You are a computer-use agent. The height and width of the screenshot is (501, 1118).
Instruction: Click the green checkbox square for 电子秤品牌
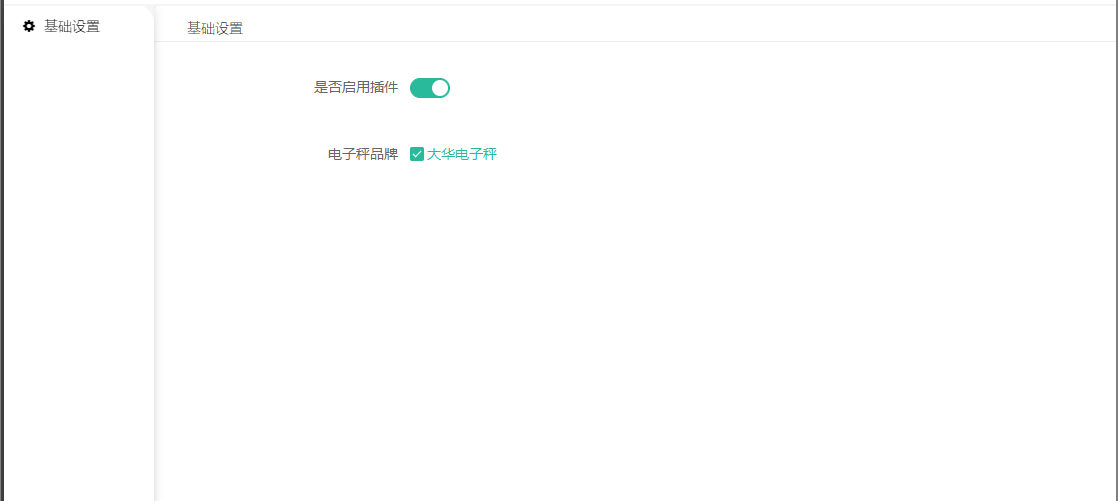[417, 154]
